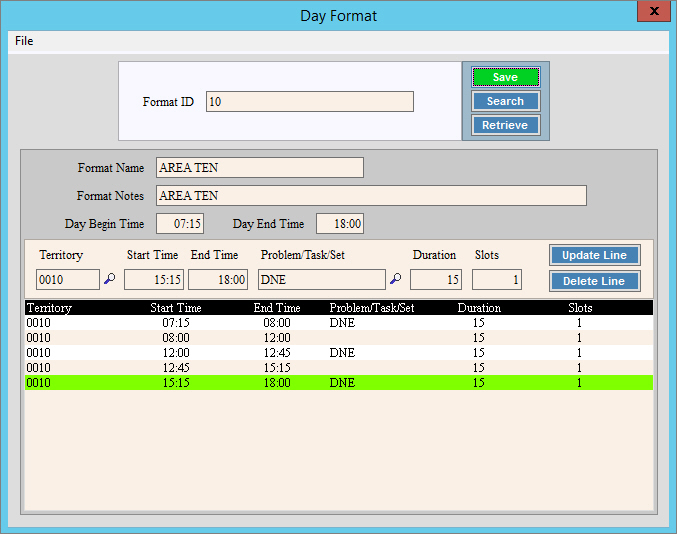
Task: Click the Update Line button
Action: click(595, 255)
